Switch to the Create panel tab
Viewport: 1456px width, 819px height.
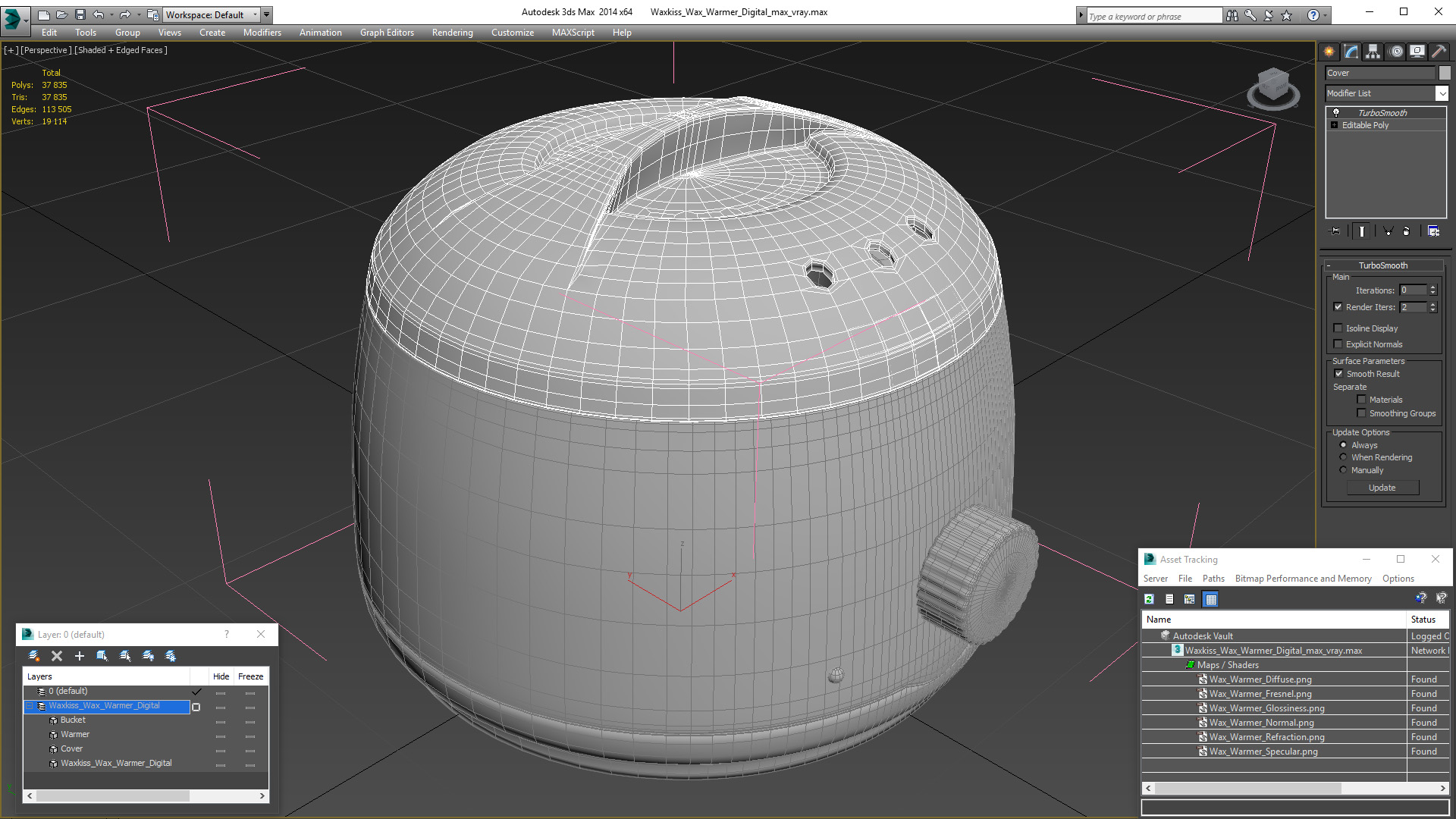1329,52
